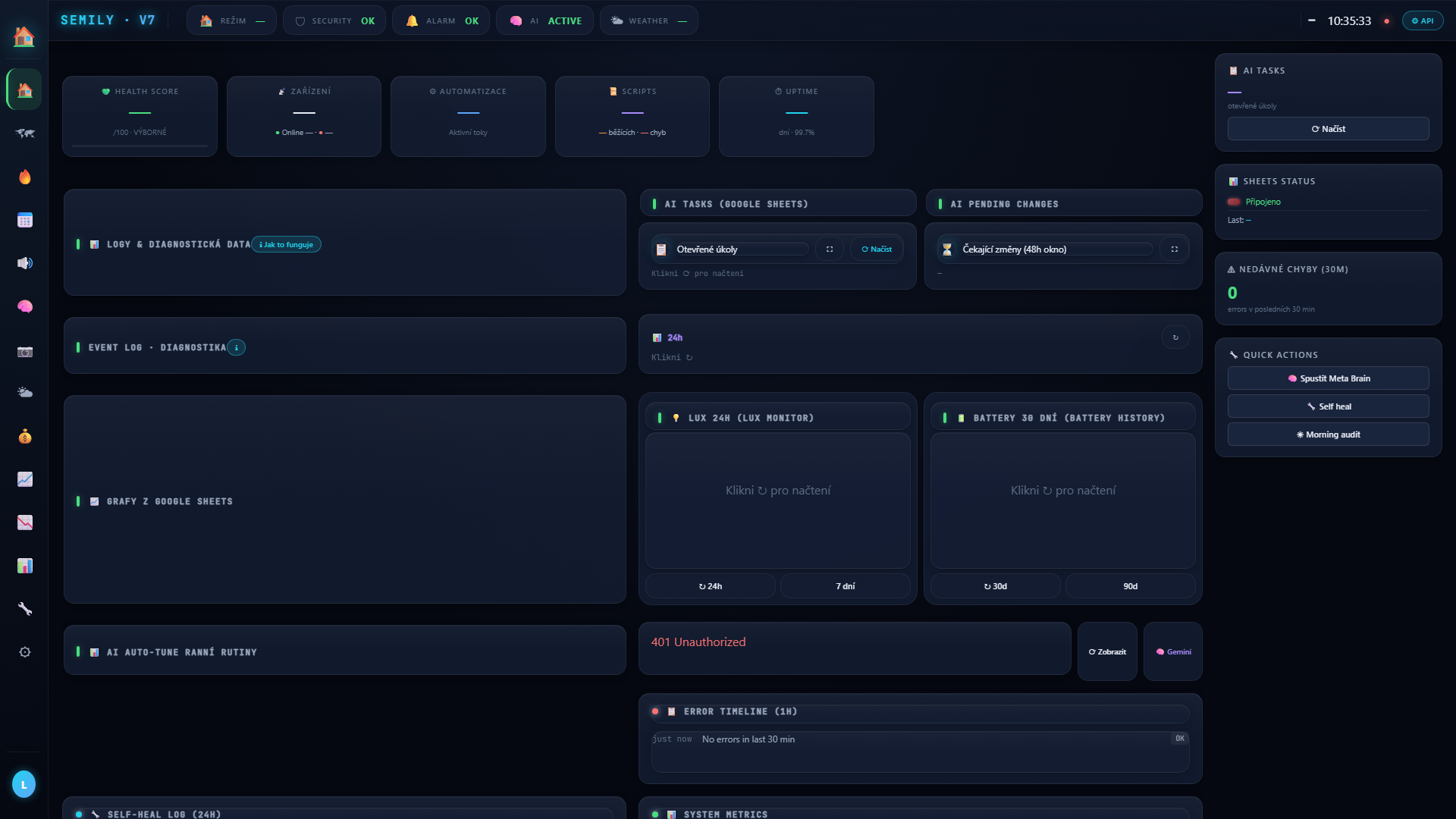The image size is (1456, 819).
Task: Click the Gemini button
Action: [x=1173, y=651]
